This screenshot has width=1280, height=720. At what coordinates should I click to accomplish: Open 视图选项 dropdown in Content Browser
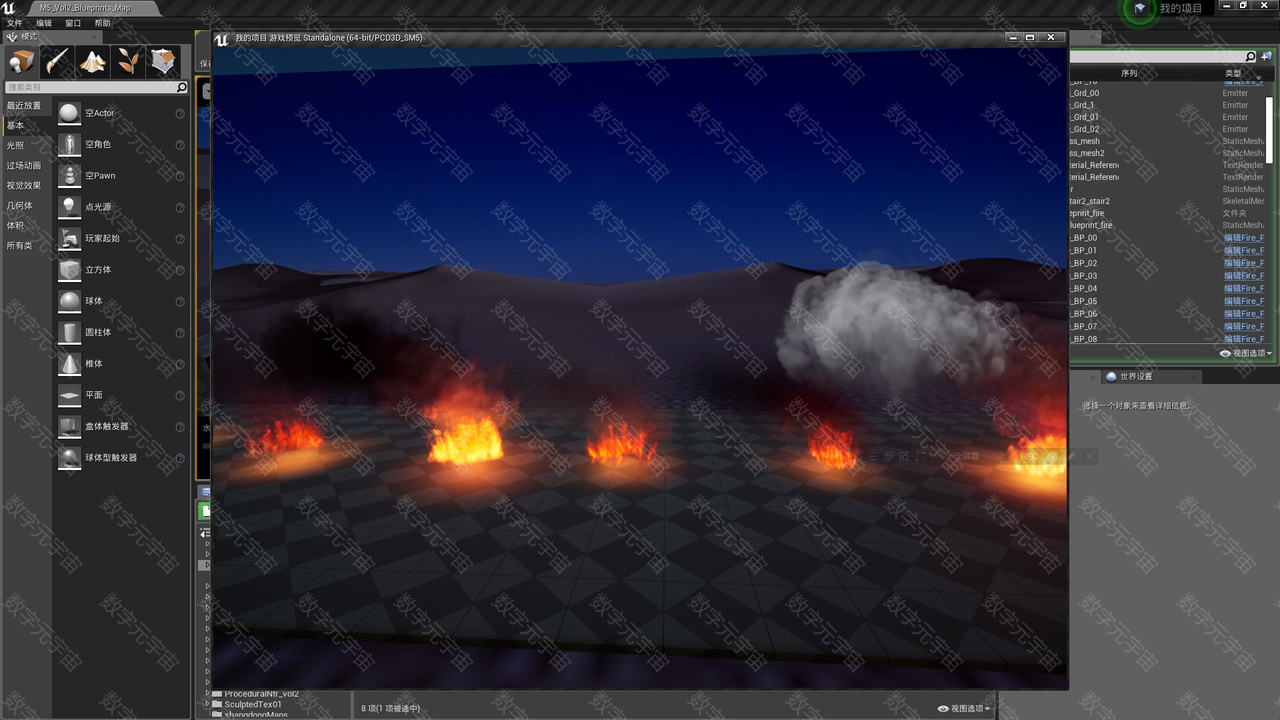tap(964, 708)
